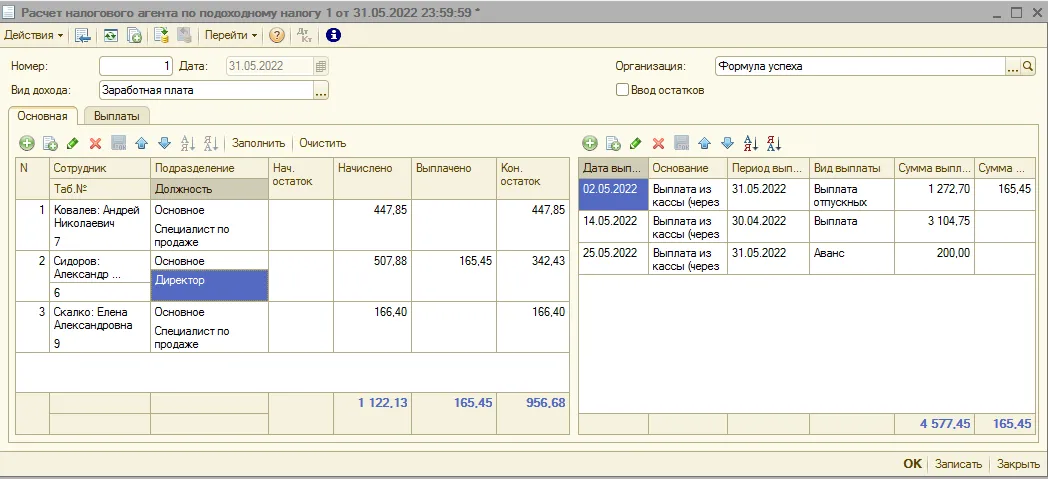The image size is (1048, 479).
Task: Select employee Сидоров: Александр cell
Action: pyautogui.click(x=100, y=268)
